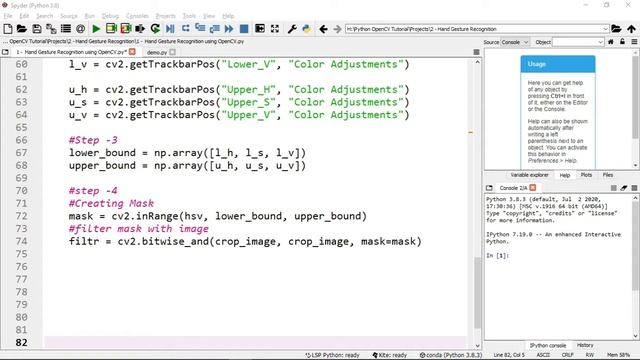640x360 pixels.
Task: Open the Debug menu
Action: click(x=110, y=16)
